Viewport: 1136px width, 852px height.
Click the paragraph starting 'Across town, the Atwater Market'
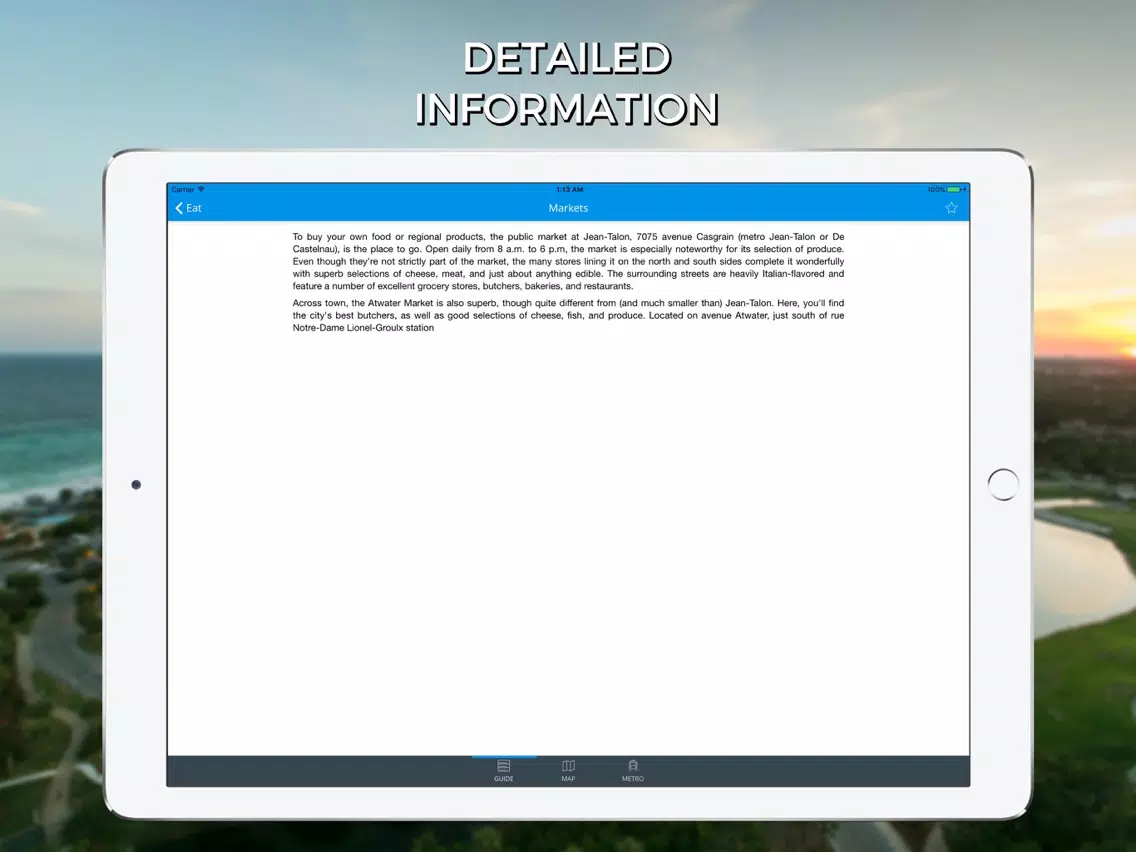click(x=568, y=315)
